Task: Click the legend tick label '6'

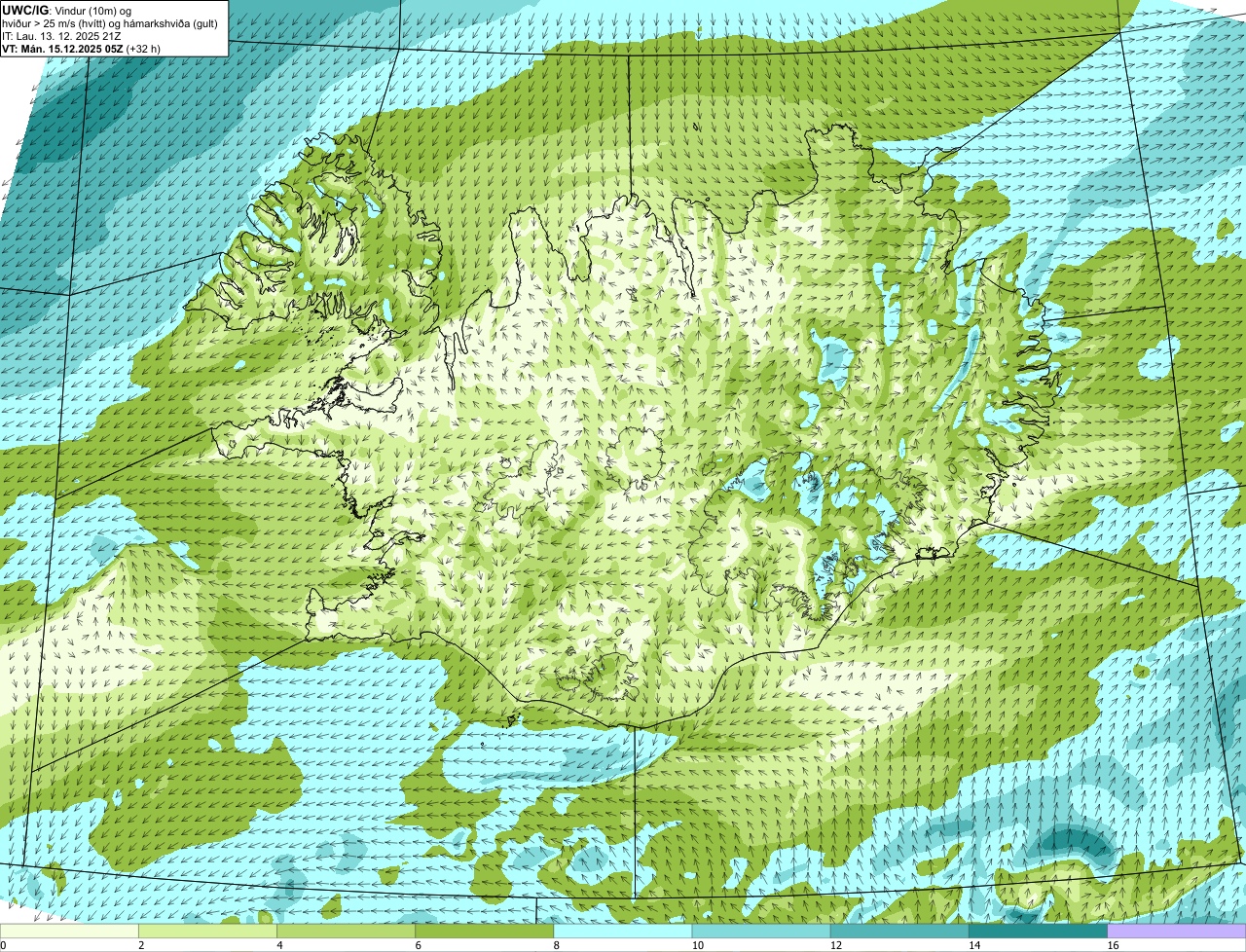Action: click(418, 945)
